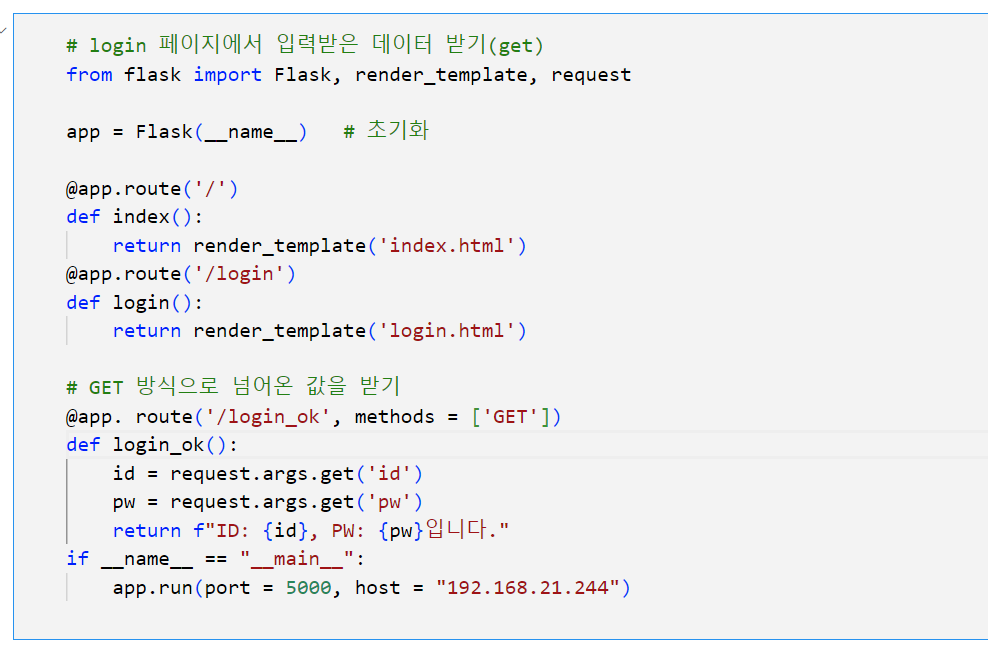988x647 pixels.
Task: Click the methods = ['GET'] argument
Action: tap(452, 416)
